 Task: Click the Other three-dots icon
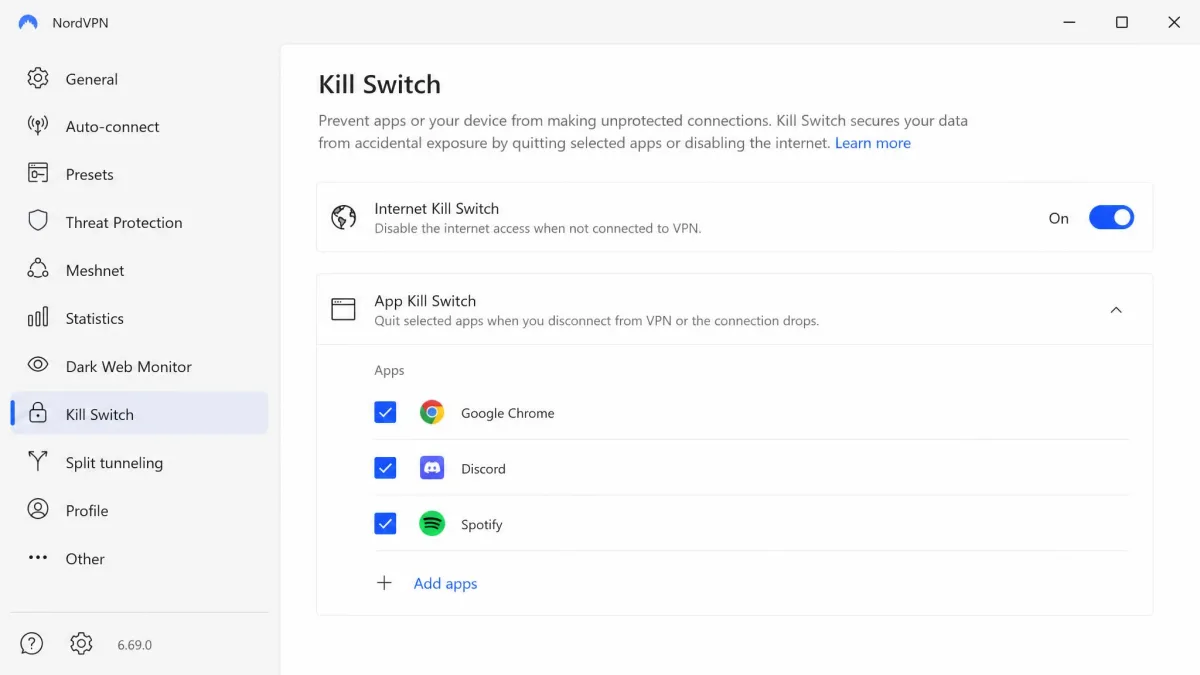[38, 557]
